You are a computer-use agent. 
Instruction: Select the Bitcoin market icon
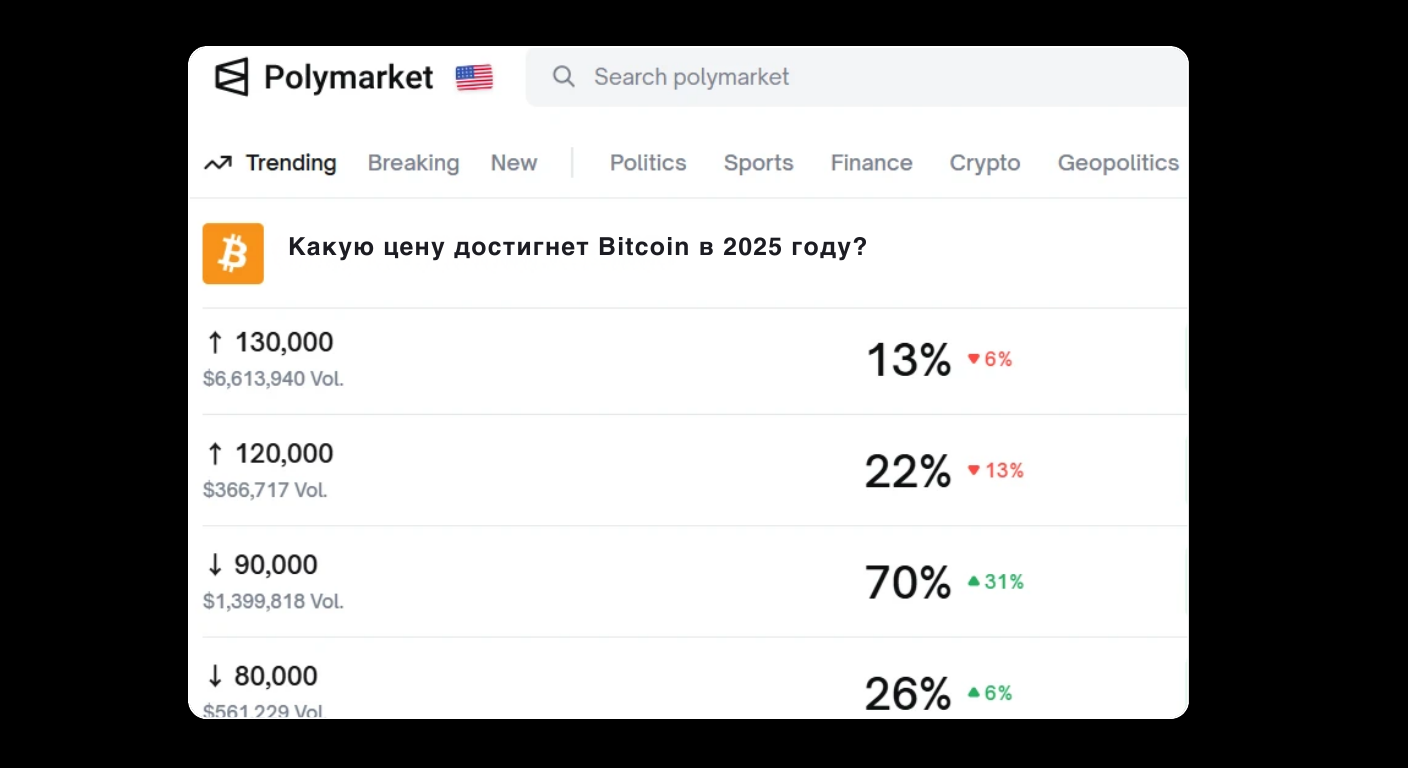pyautogui.click(x=233, y=253)
